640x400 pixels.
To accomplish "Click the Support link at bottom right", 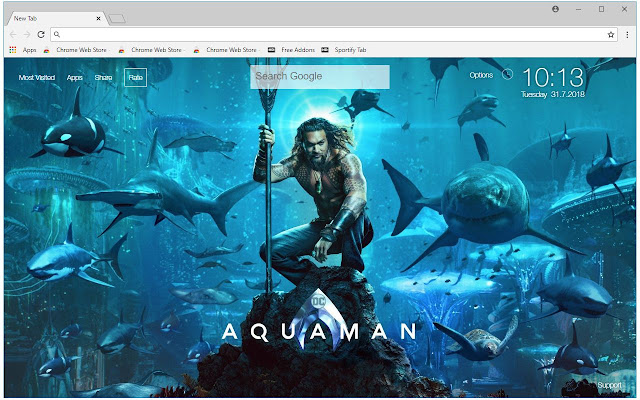I will coord(609,385).
